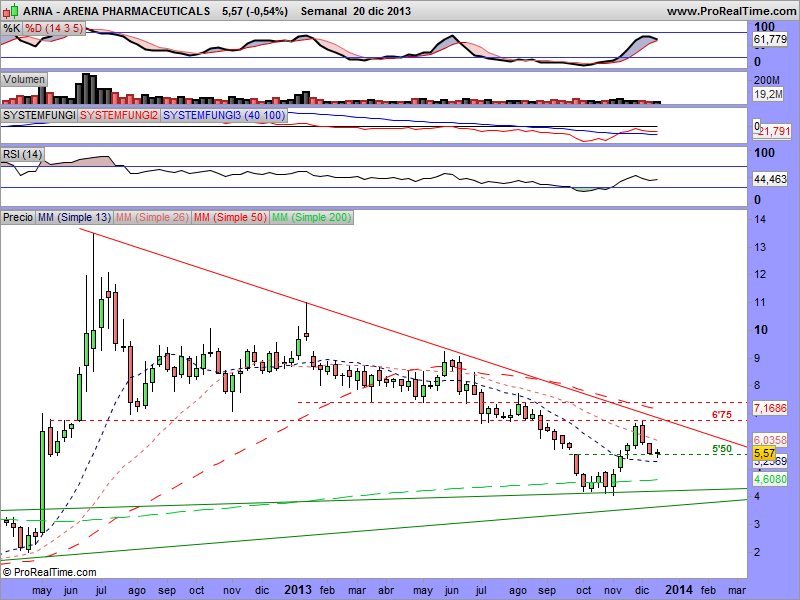Click the pink price tag 6,0358
Image resolution: width=800 pixels, height=600 pixels.
click(770, 440)
